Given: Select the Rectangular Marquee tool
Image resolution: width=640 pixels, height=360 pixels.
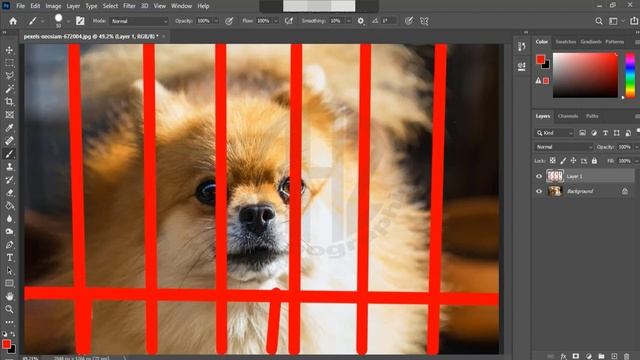Looking at the screenshot, I should click(9, 63).
